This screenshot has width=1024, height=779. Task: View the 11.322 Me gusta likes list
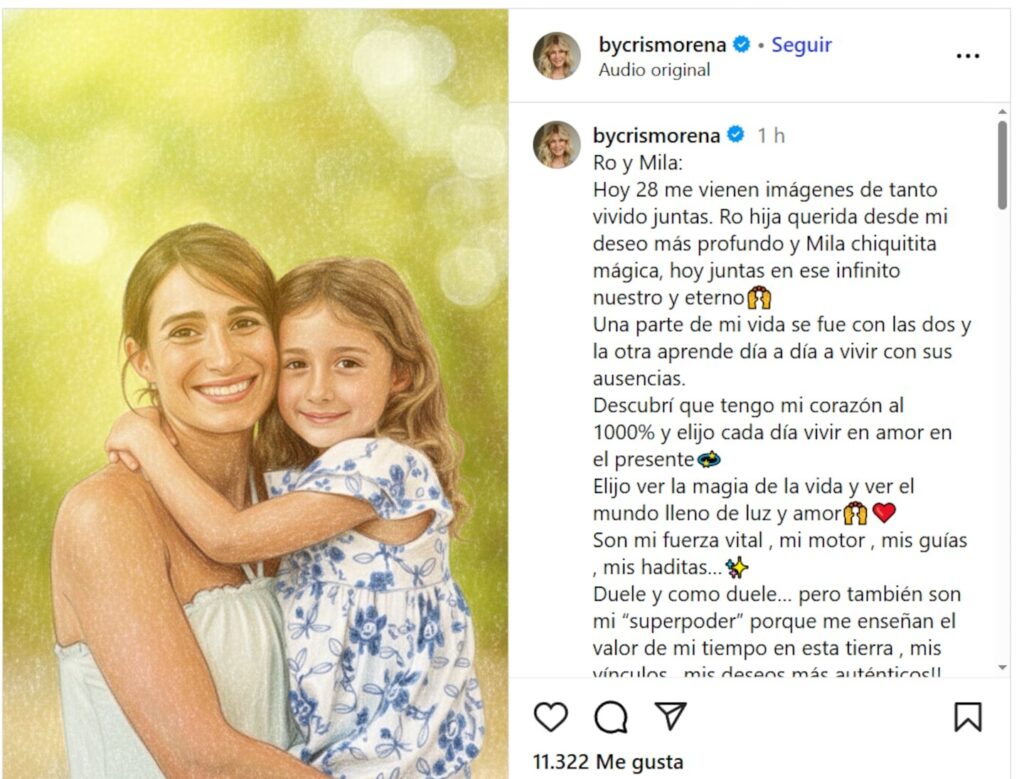[608, 762]
